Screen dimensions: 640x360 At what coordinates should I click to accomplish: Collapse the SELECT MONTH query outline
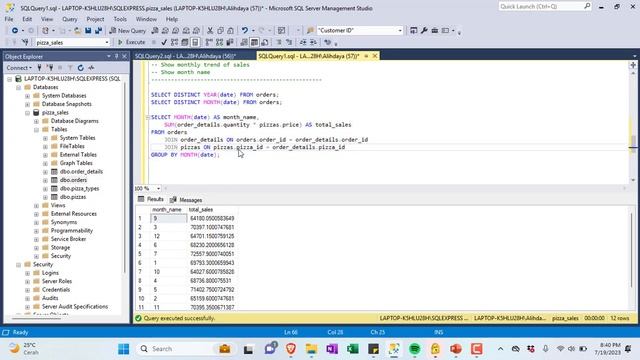(148, 118)
